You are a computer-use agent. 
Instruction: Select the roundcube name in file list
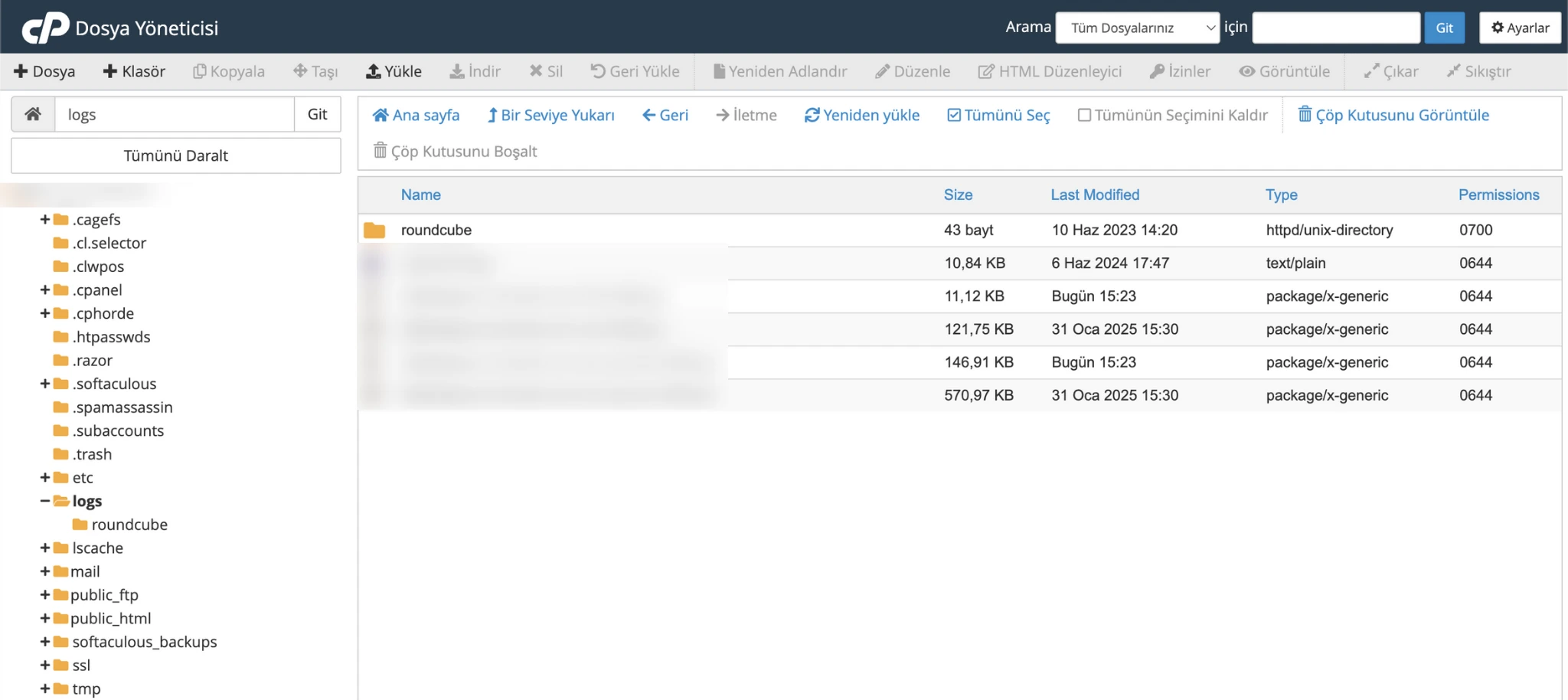pyautogui.click(x=436, y=230)
